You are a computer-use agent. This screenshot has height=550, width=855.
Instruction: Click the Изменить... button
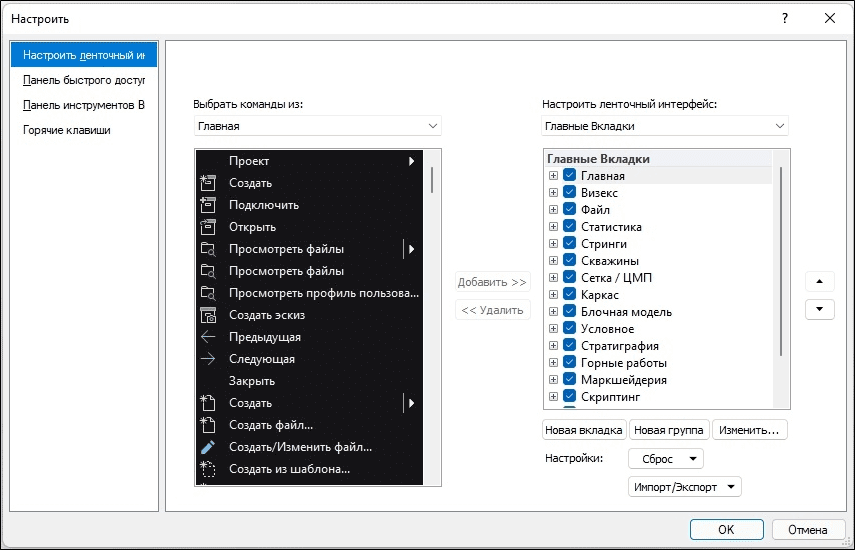click(749, 430)
